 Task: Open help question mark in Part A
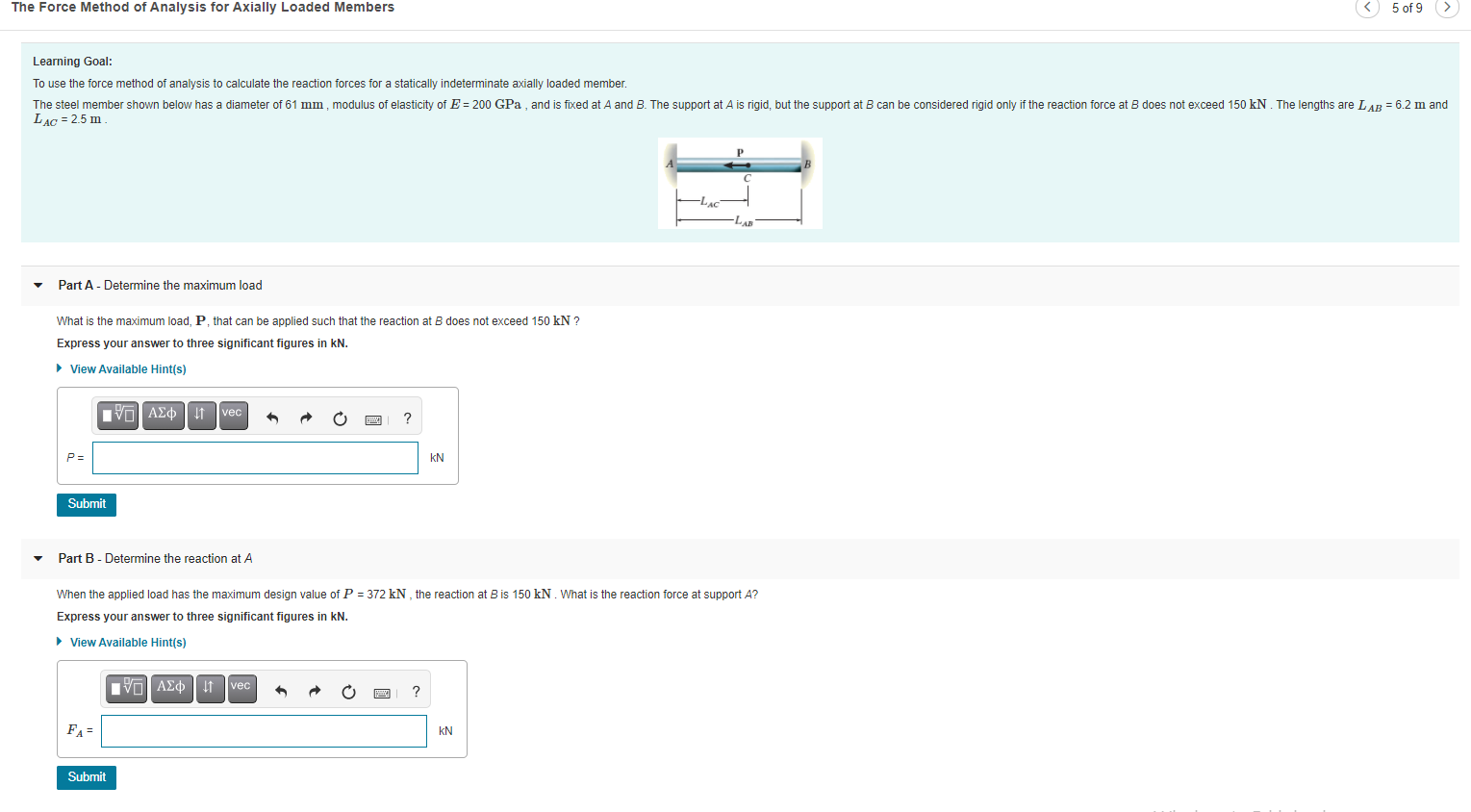[407, 419]
